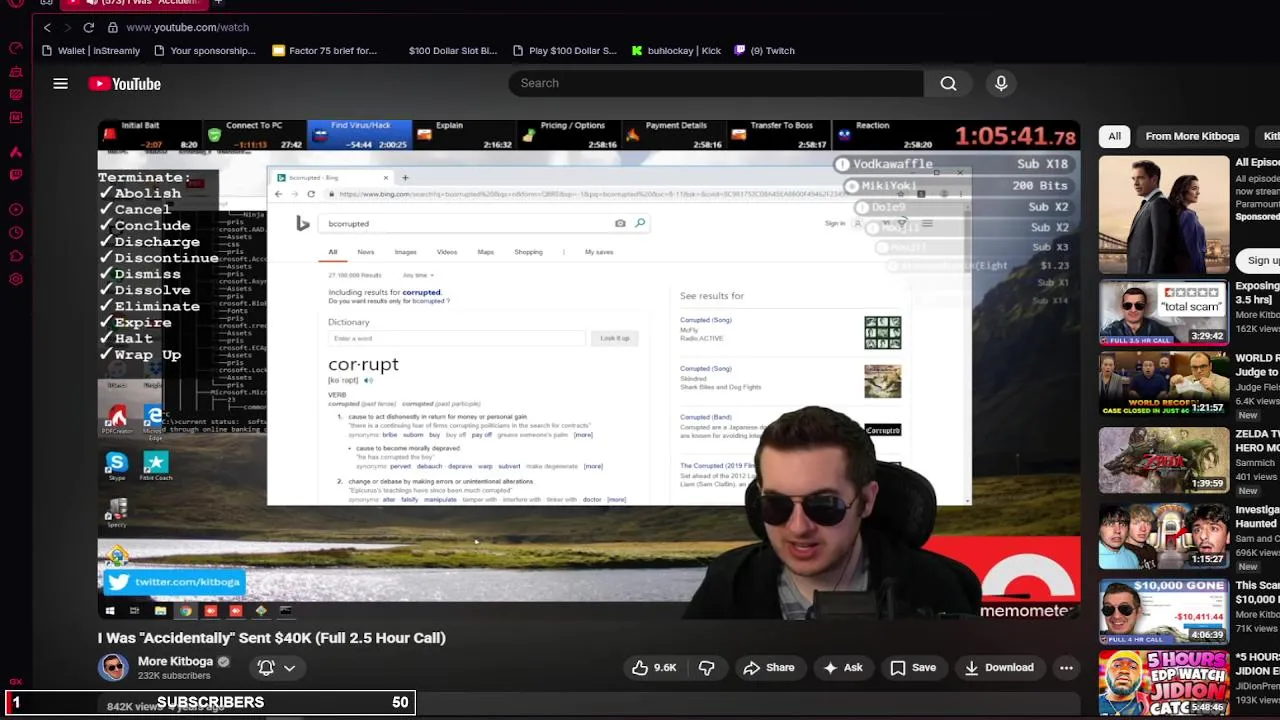Click the 232K subscribers text

[174, 676]
